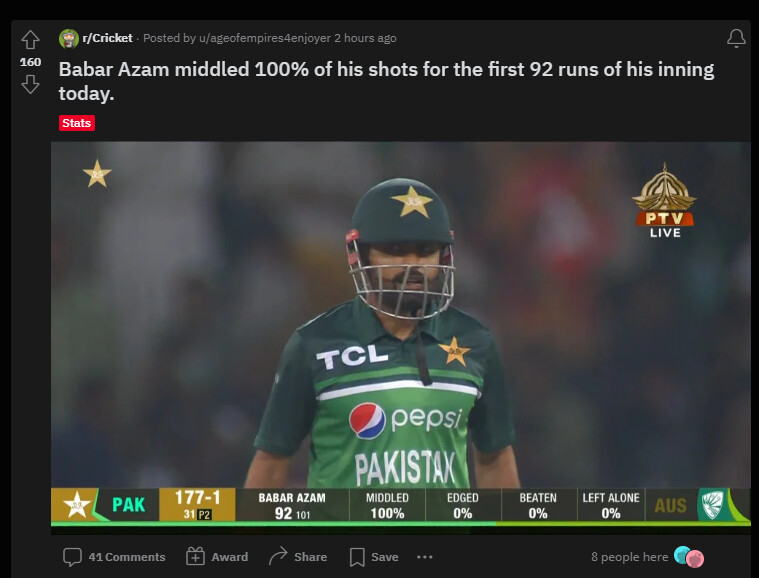
Task: Click the '8 people here' indicator
Action: tap(629, 557)
